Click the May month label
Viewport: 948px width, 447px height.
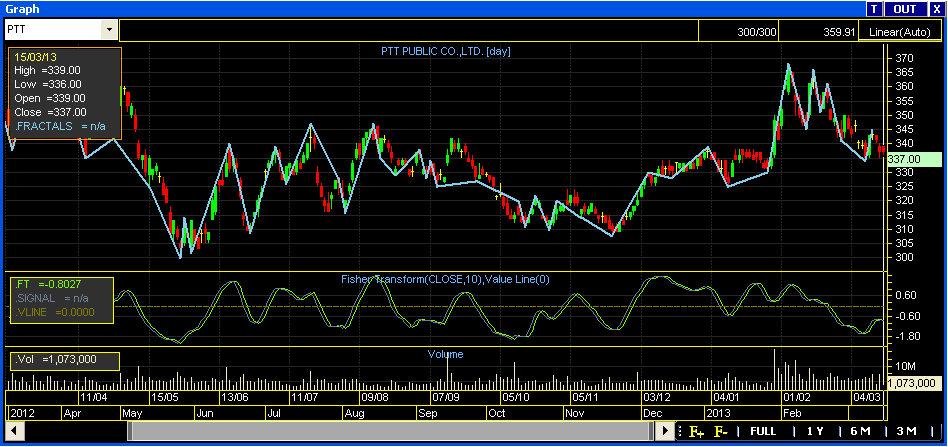(x=132, y=414)
